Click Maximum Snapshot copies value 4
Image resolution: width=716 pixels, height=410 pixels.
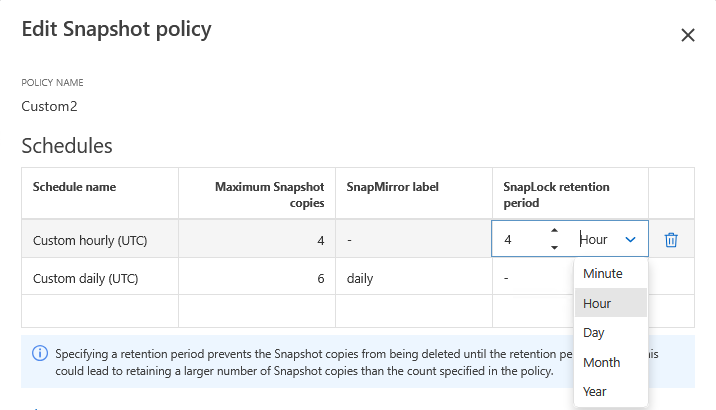click(320, 240)
